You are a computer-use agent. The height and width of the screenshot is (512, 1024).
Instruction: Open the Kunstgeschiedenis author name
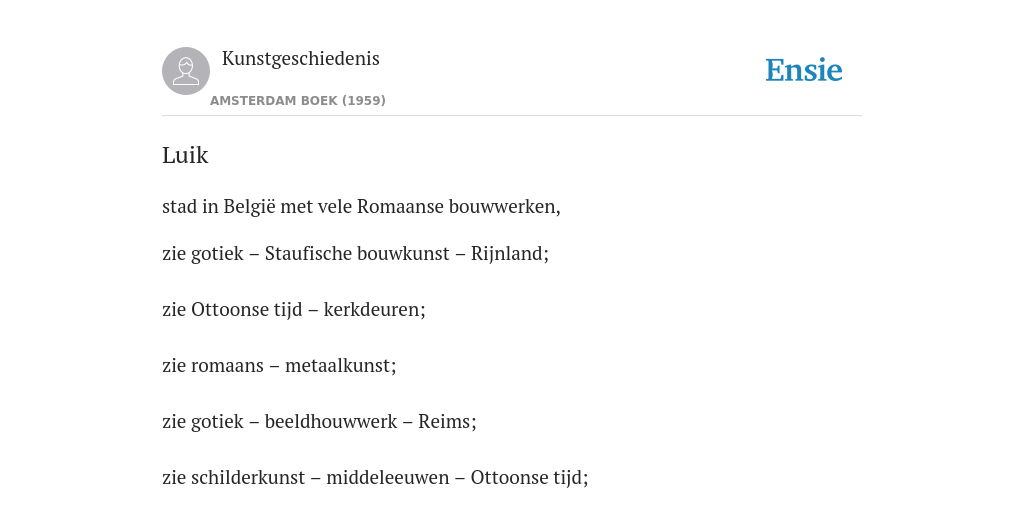(x=300, y=59)
